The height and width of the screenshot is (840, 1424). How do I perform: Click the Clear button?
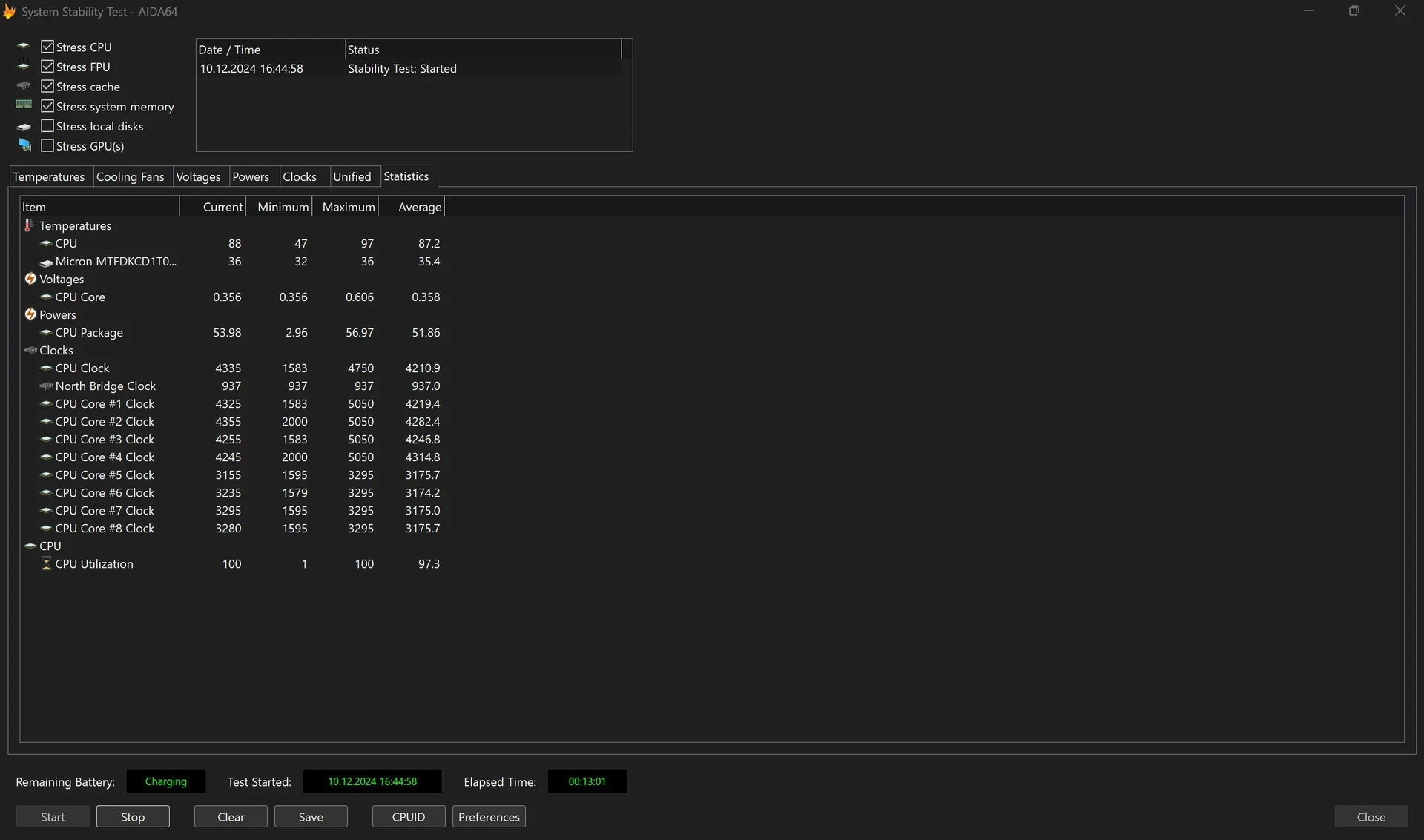point(231,816)
